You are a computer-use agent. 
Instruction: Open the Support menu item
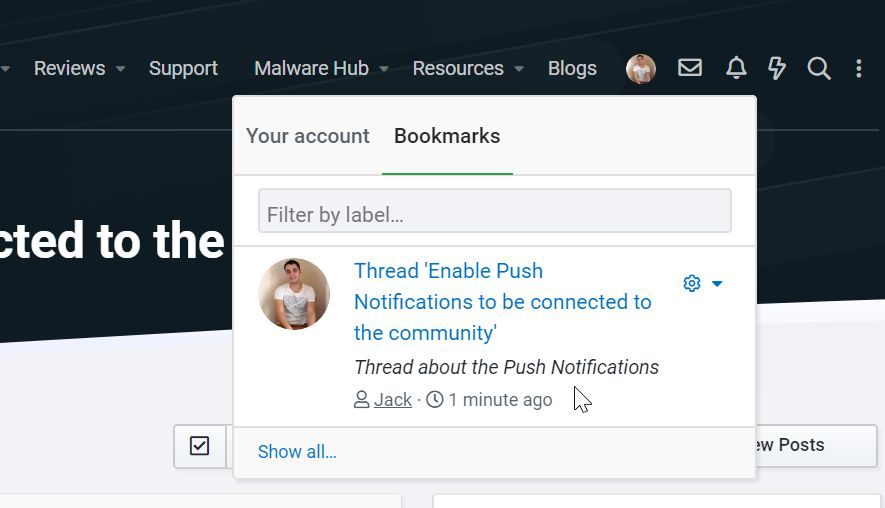(183, 68)
